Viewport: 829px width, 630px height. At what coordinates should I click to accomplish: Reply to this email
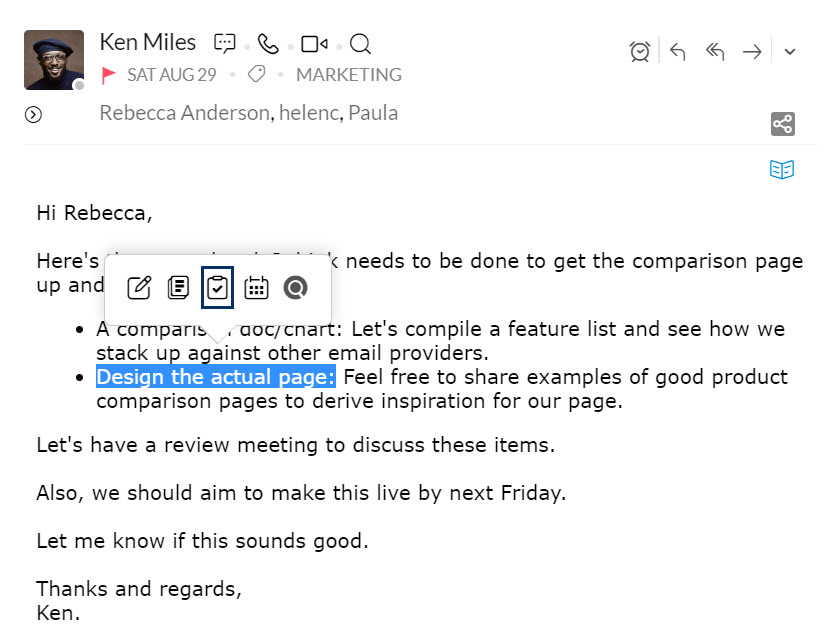(678, 52)
